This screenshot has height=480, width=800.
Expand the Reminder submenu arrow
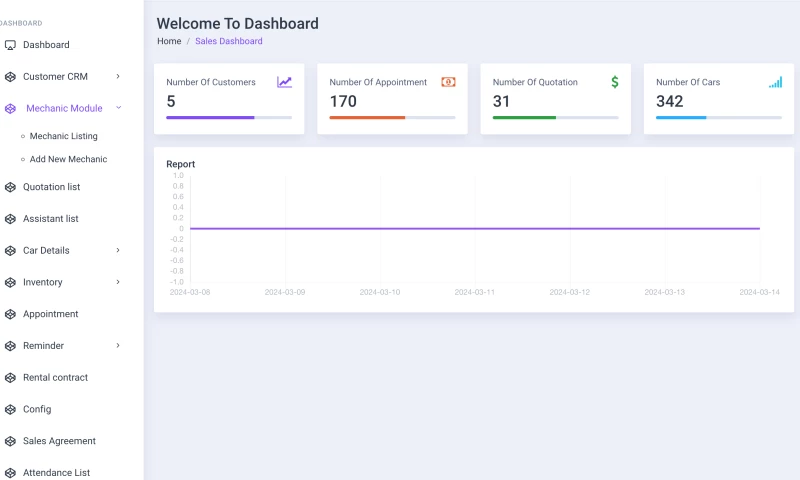118,346
